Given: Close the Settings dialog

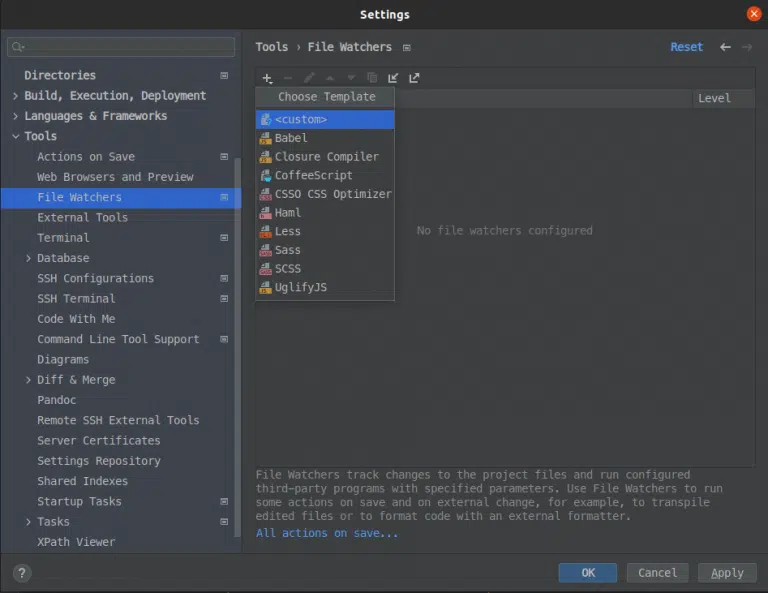Looking at the screenshot, I should click(x=754, y=14).
